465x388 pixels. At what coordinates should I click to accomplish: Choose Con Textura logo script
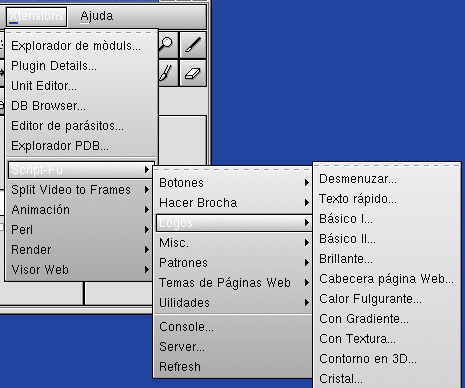(387, 339)
